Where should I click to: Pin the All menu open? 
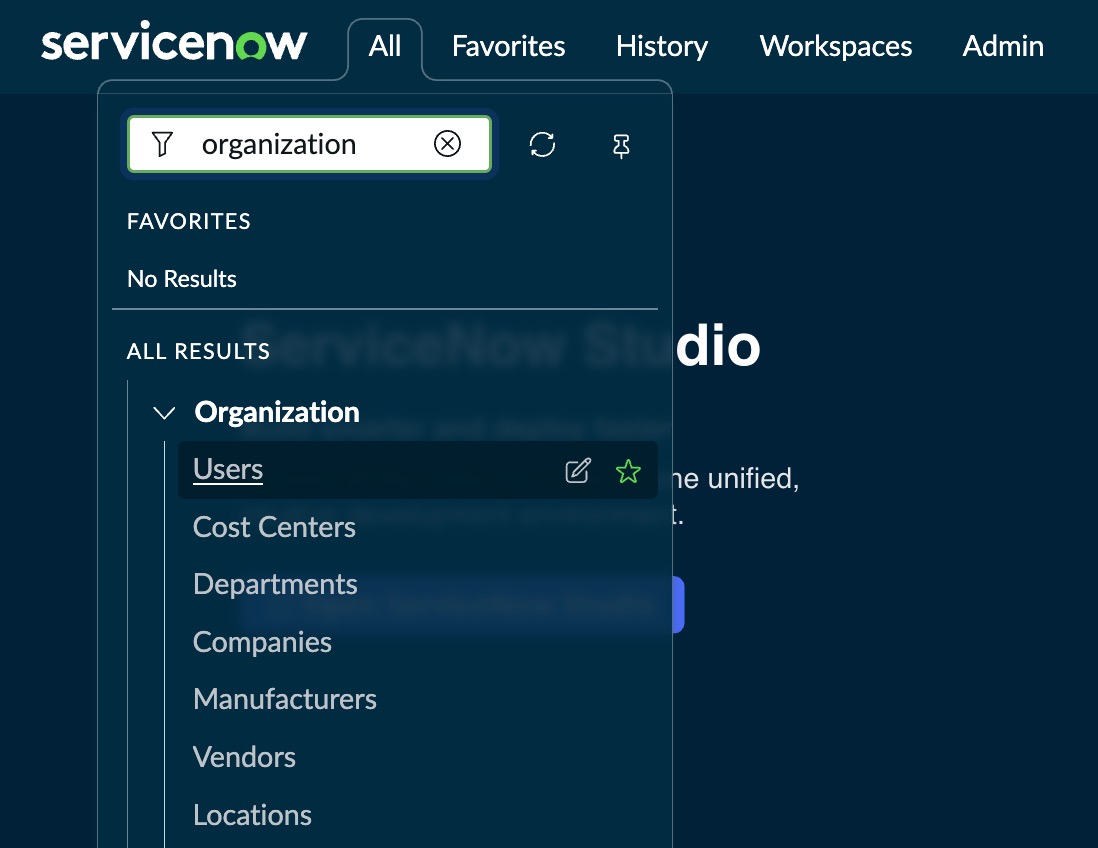(x=621, y=146)
